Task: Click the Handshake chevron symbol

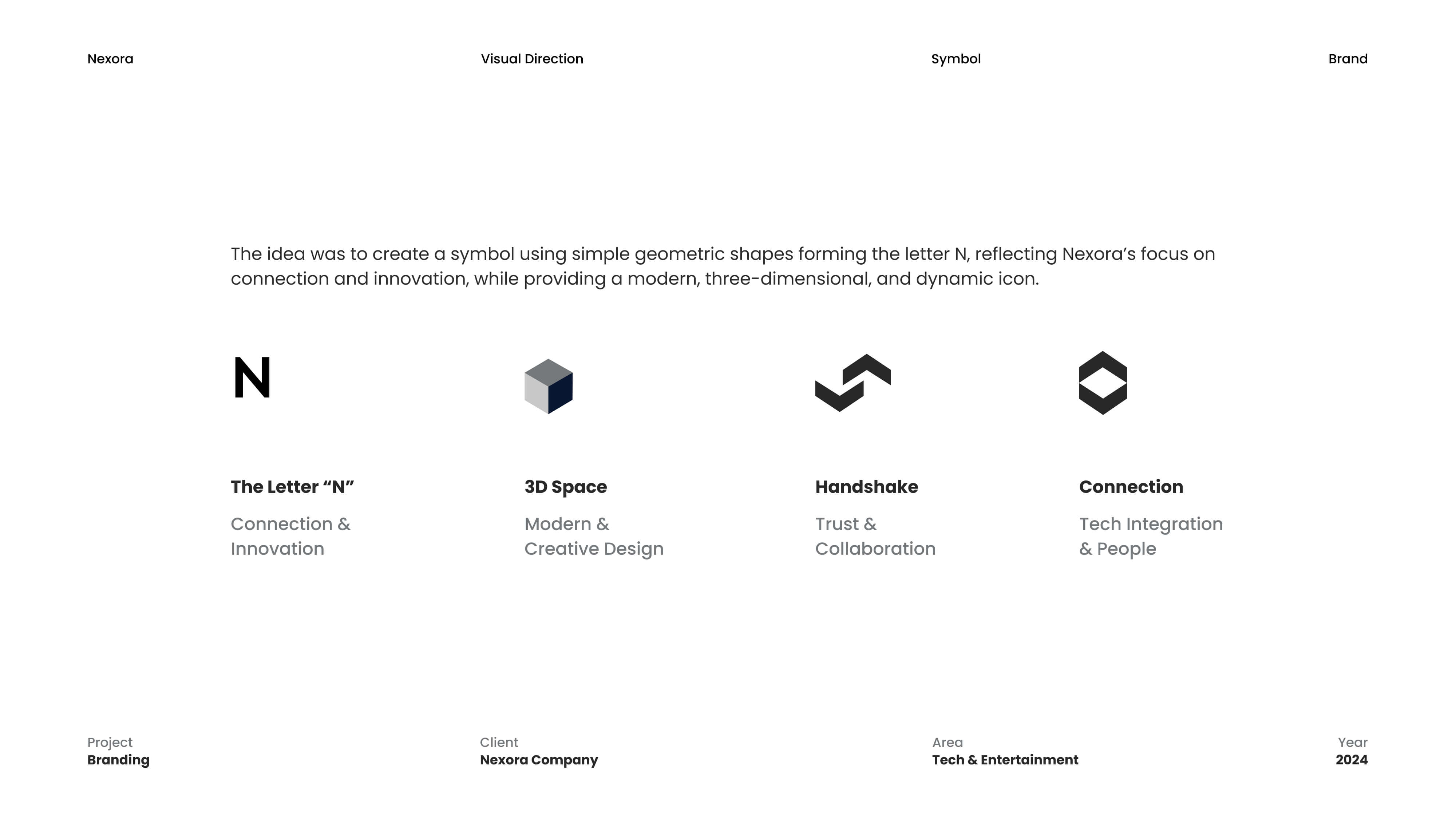Action: pyautogui.click(x=853, y=383)
